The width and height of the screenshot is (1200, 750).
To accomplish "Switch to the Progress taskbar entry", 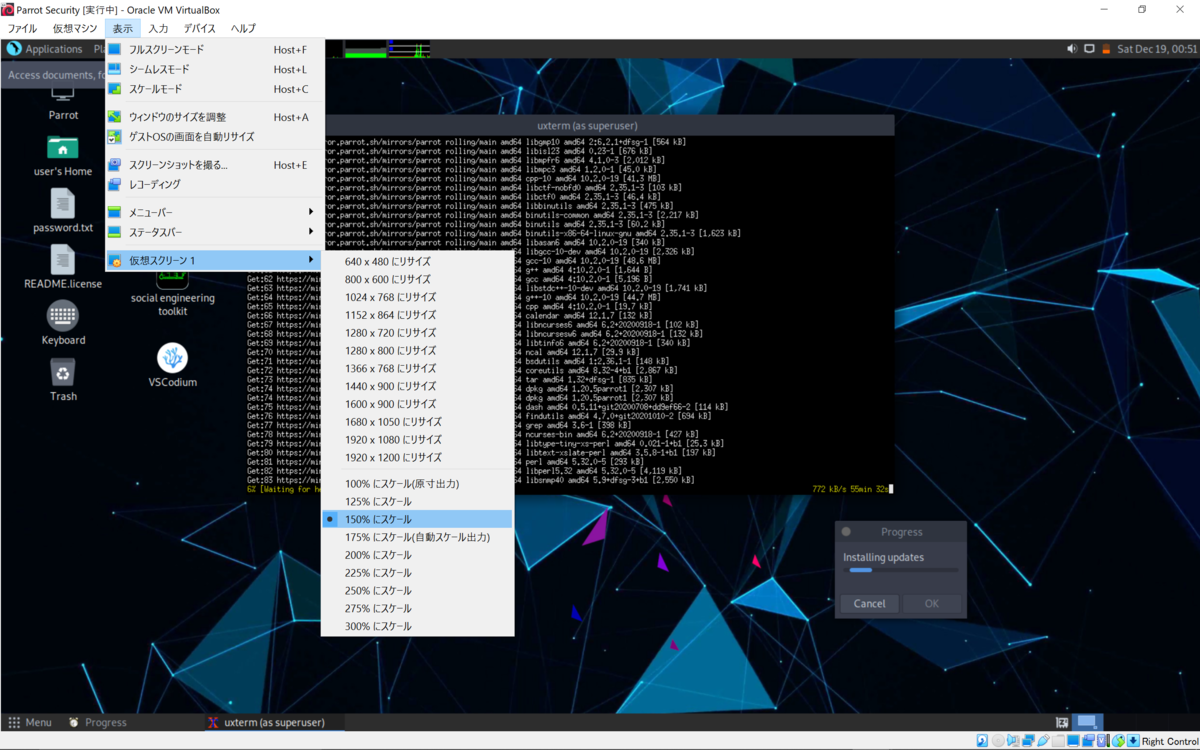I will click(x=98, y=722).
